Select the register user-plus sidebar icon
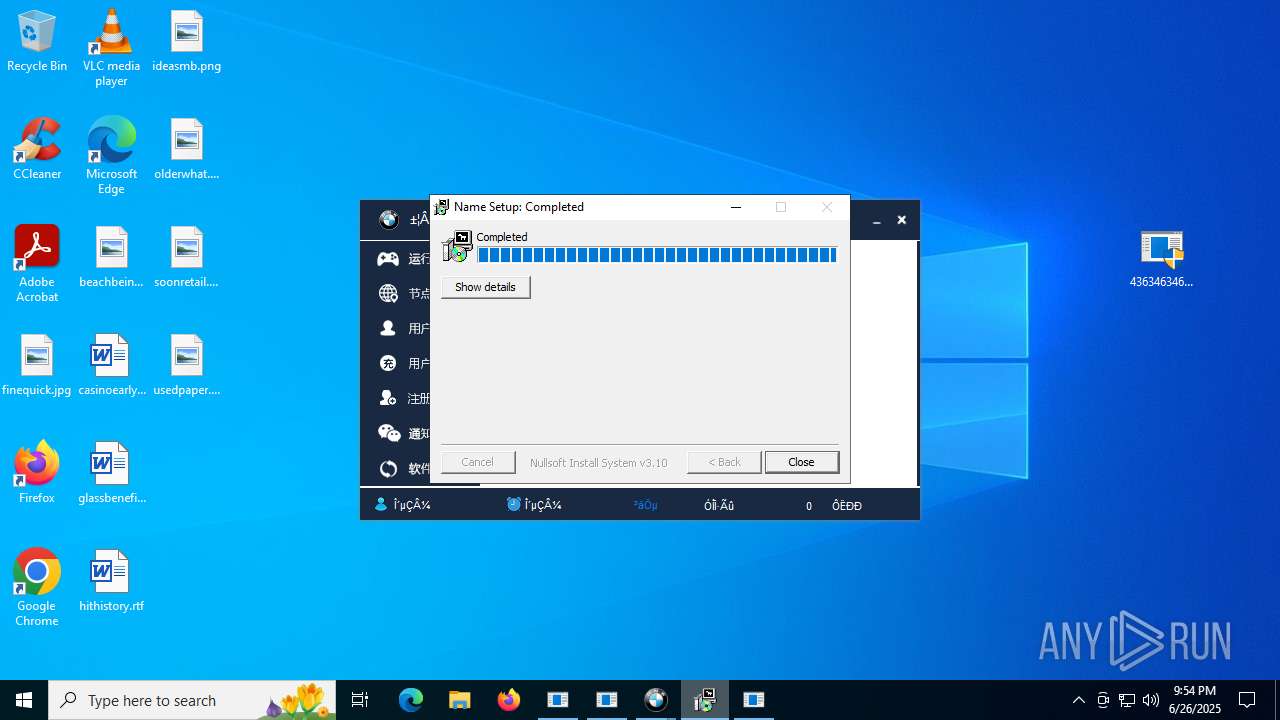Screen dimensions: 1280x720 (x=388, y=398)
